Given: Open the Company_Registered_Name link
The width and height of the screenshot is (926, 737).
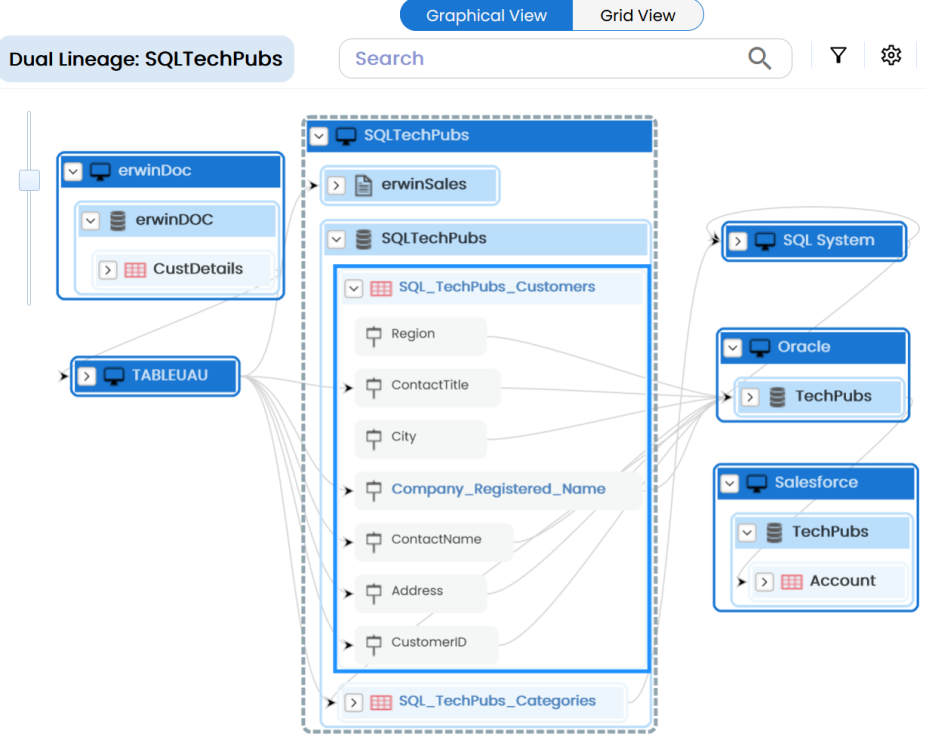Looking at the screenshot, I should 498,489.
